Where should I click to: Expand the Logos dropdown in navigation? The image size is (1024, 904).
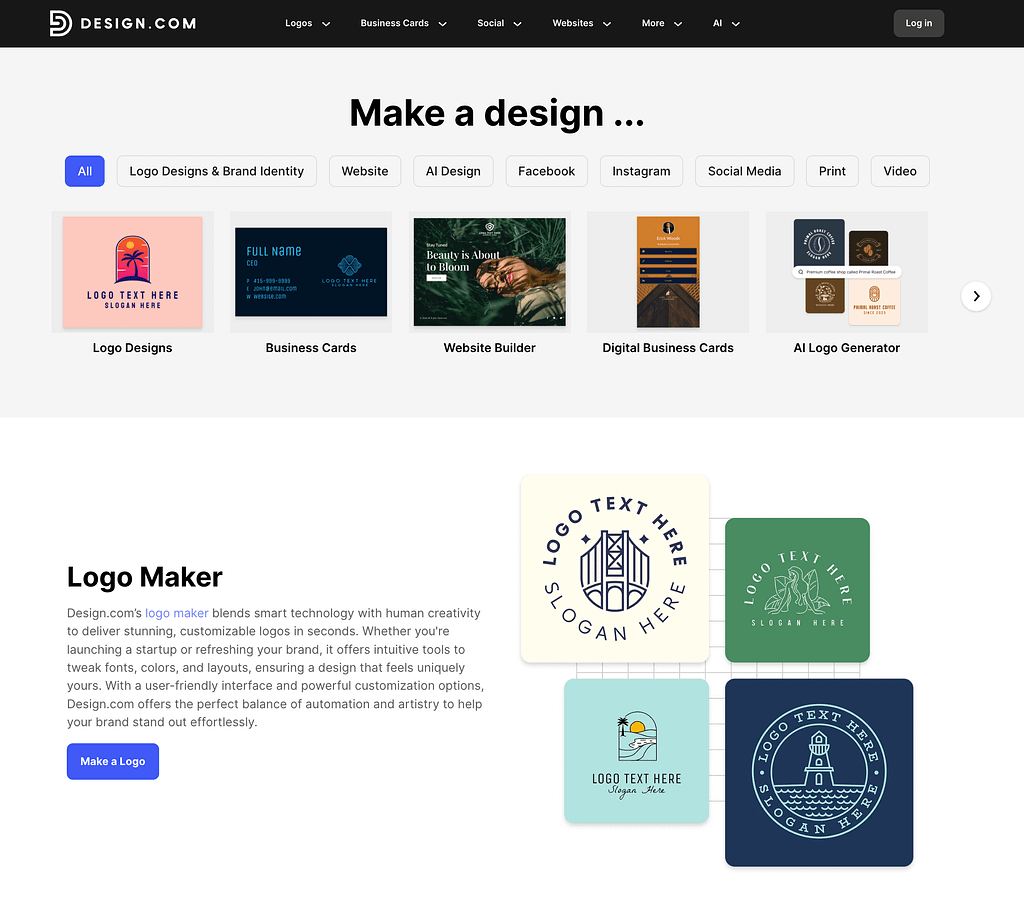point(307,23)
